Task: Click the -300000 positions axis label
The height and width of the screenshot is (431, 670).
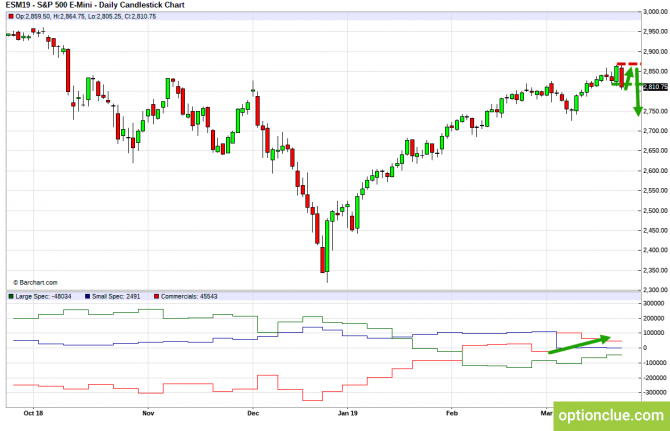Action: pyautogui.click(x=654, y=392)
